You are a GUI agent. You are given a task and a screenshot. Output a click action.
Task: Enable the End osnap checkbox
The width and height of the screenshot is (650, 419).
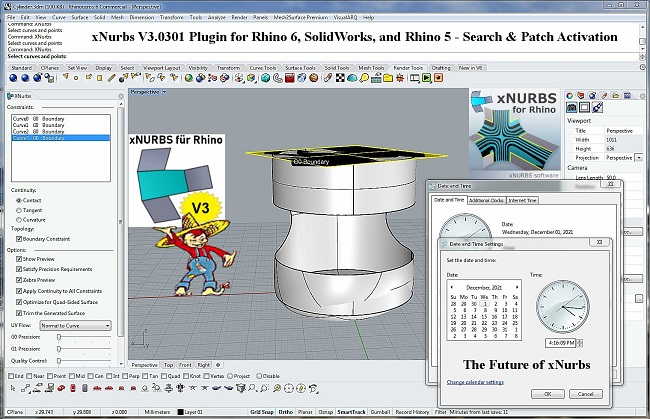tap(11, 376)
